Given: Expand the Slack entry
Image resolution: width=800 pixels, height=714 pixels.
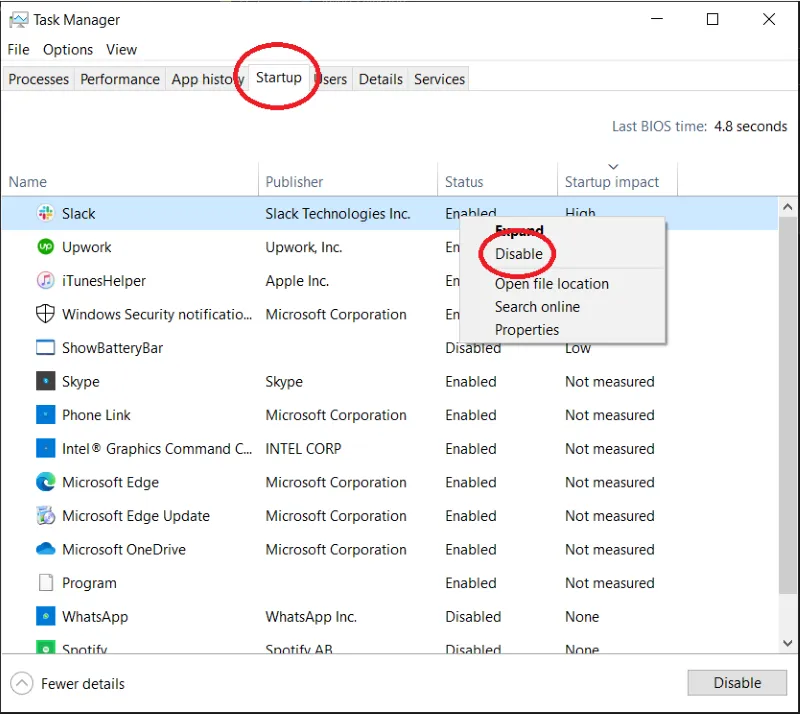Looking at the screenshot, I should (519, 231).
